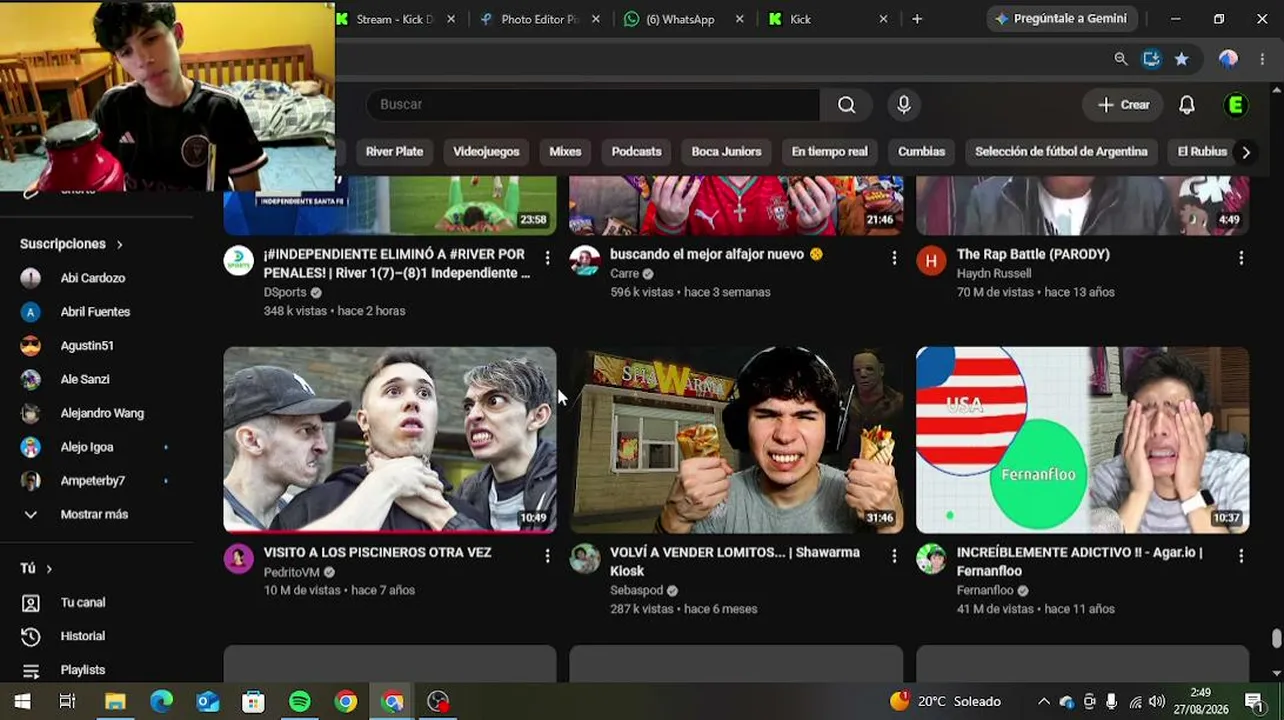Open options menu for DSports River video
Image resolution: width=1284 pixels, height=720 pixels.
pos(547,258)
